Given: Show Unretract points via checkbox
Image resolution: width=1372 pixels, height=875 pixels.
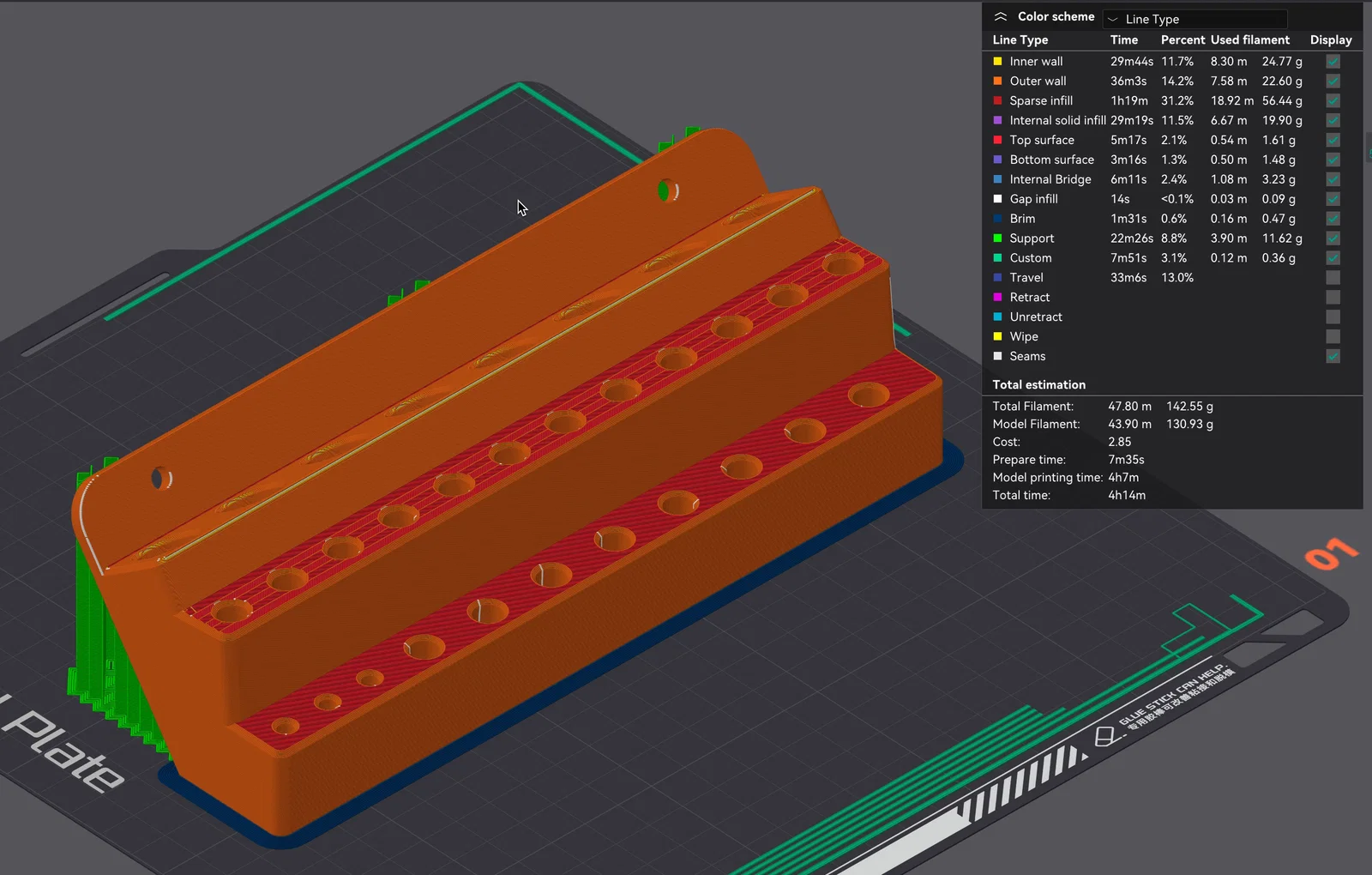Looking at the screenshot, I should [1333, 317].
